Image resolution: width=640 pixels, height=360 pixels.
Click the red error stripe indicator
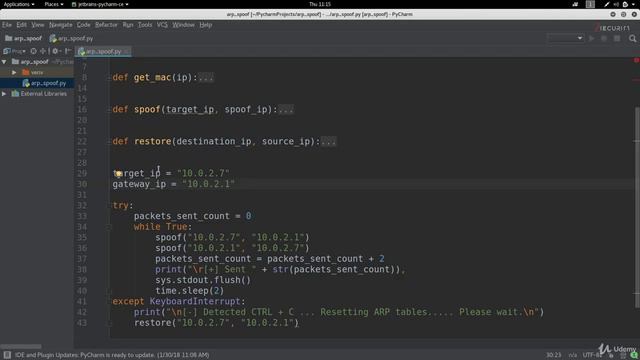[636, 60]
